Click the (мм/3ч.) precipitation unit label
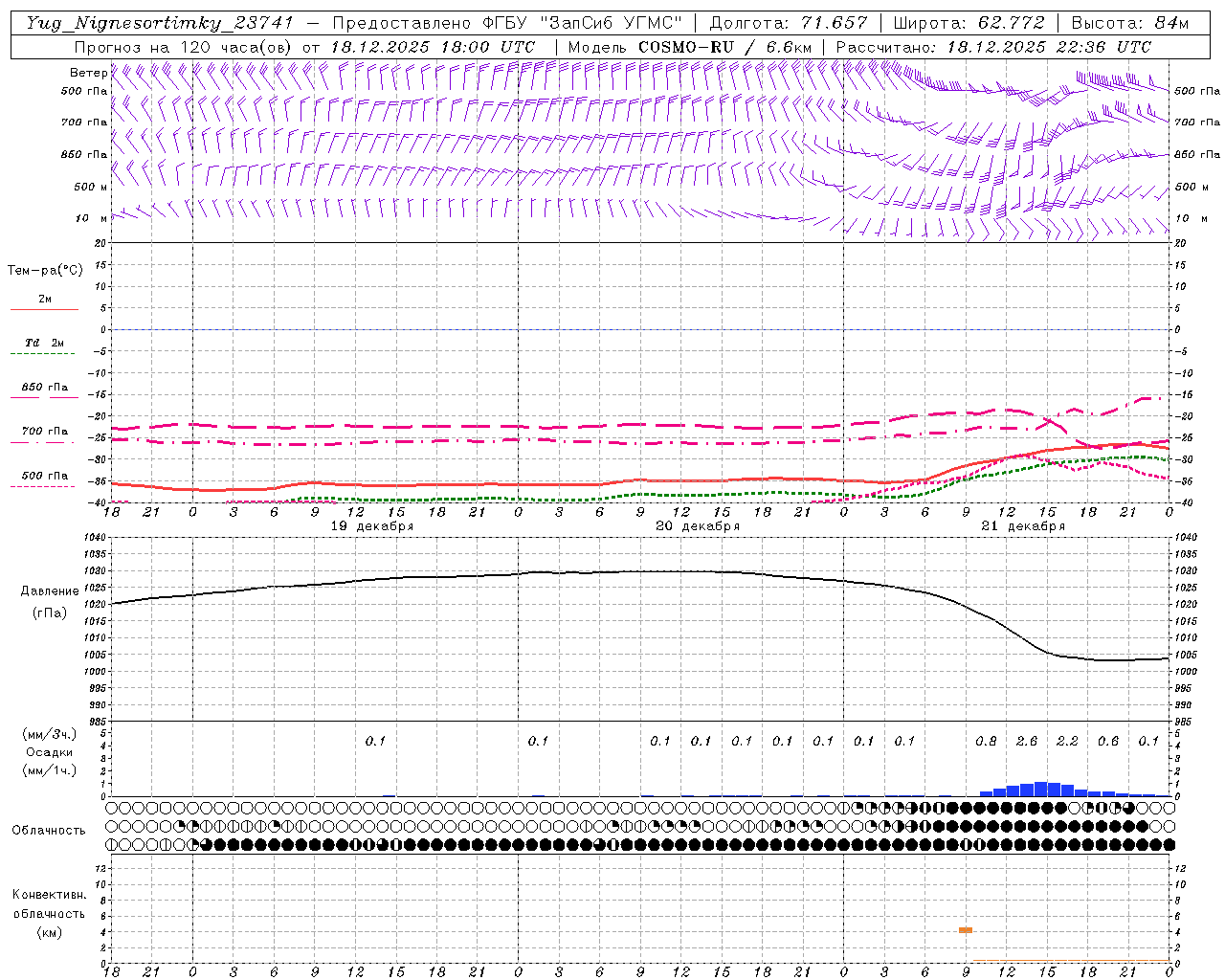Image resolution: width=1225 pixels, height=980 pixels. [x=50, y=734]
